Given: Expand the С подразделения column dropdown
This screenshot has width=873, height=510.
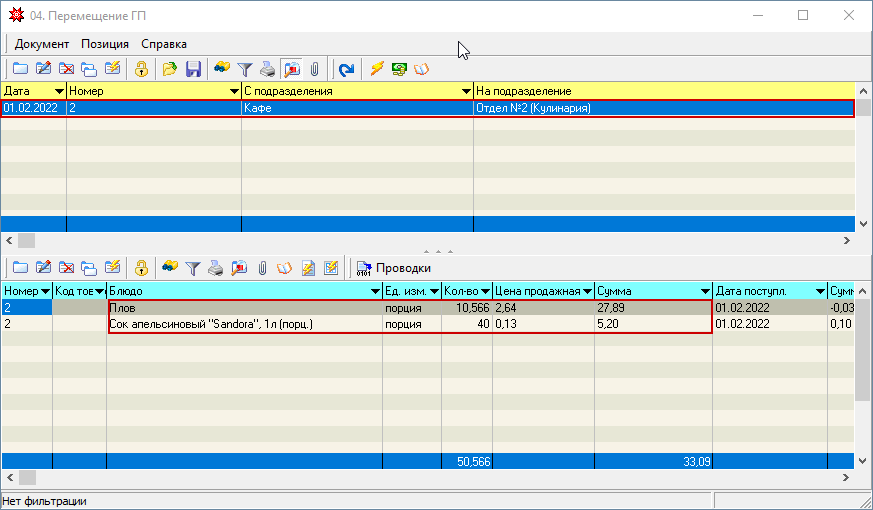Looking at the screenshot, I should point(466,91).
